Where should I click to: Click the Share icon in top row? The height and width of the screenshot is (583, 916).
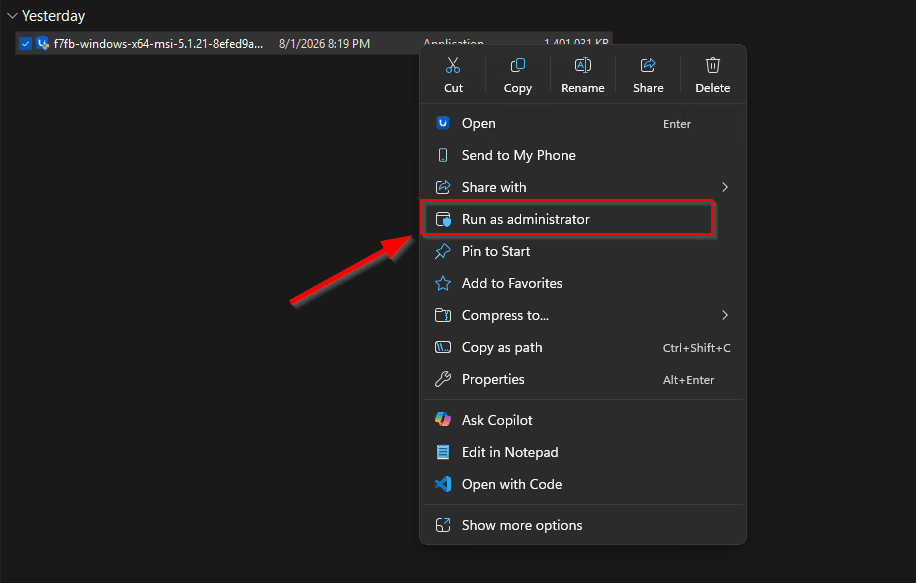tap(648, 65)
